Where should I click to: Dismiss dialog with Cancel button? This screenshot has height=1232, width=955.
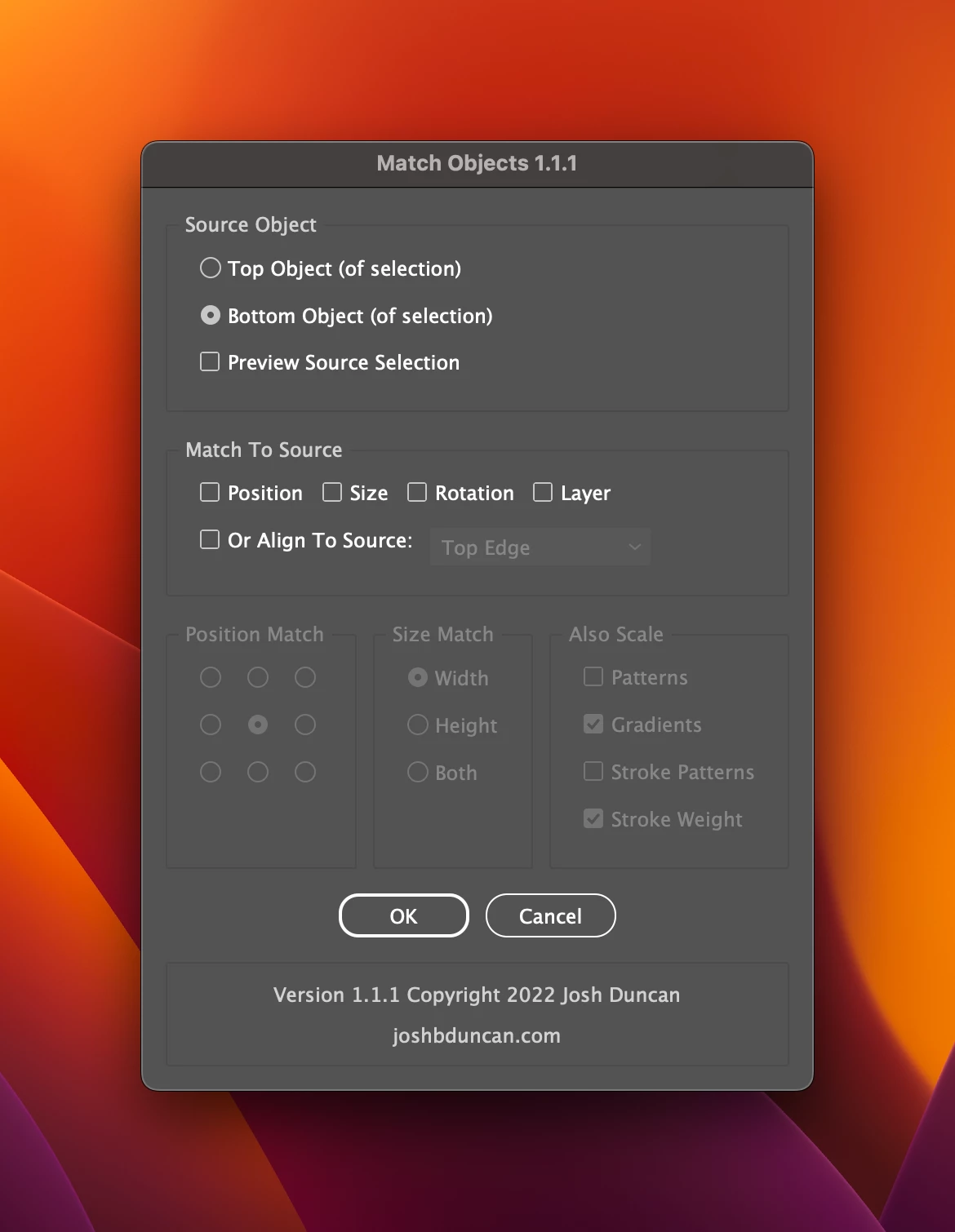click(551, 915)
